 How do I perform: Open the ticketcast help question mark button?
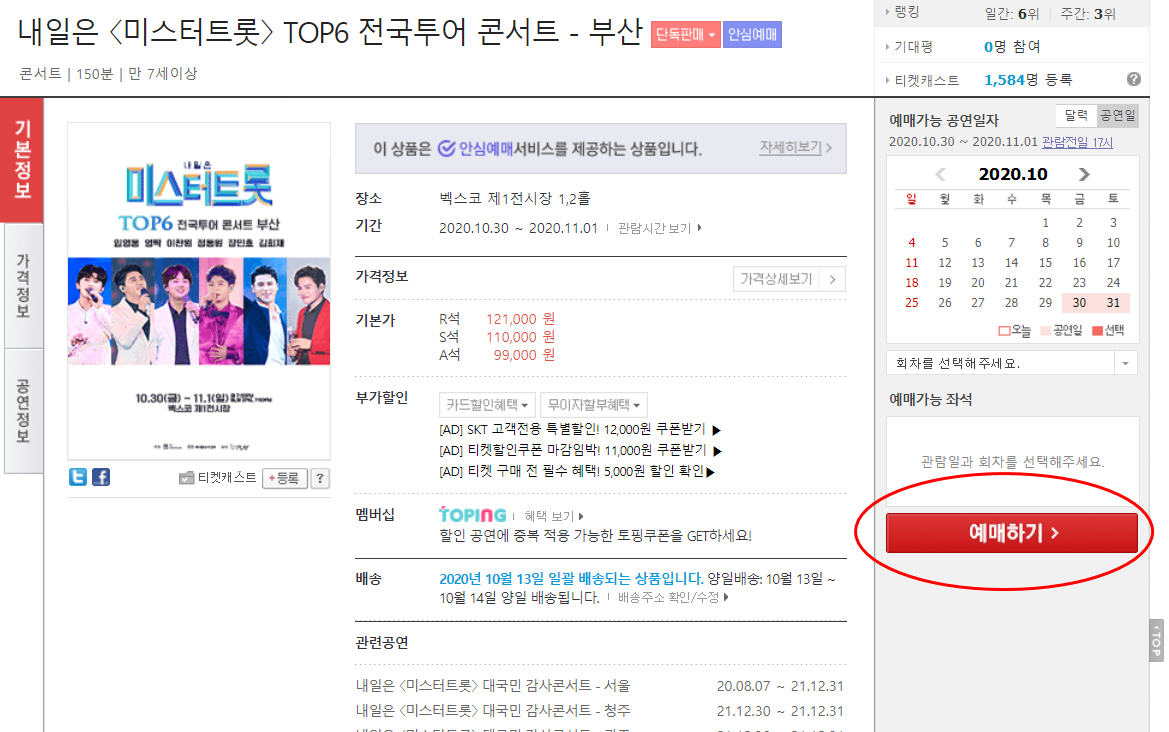point(320,479)
